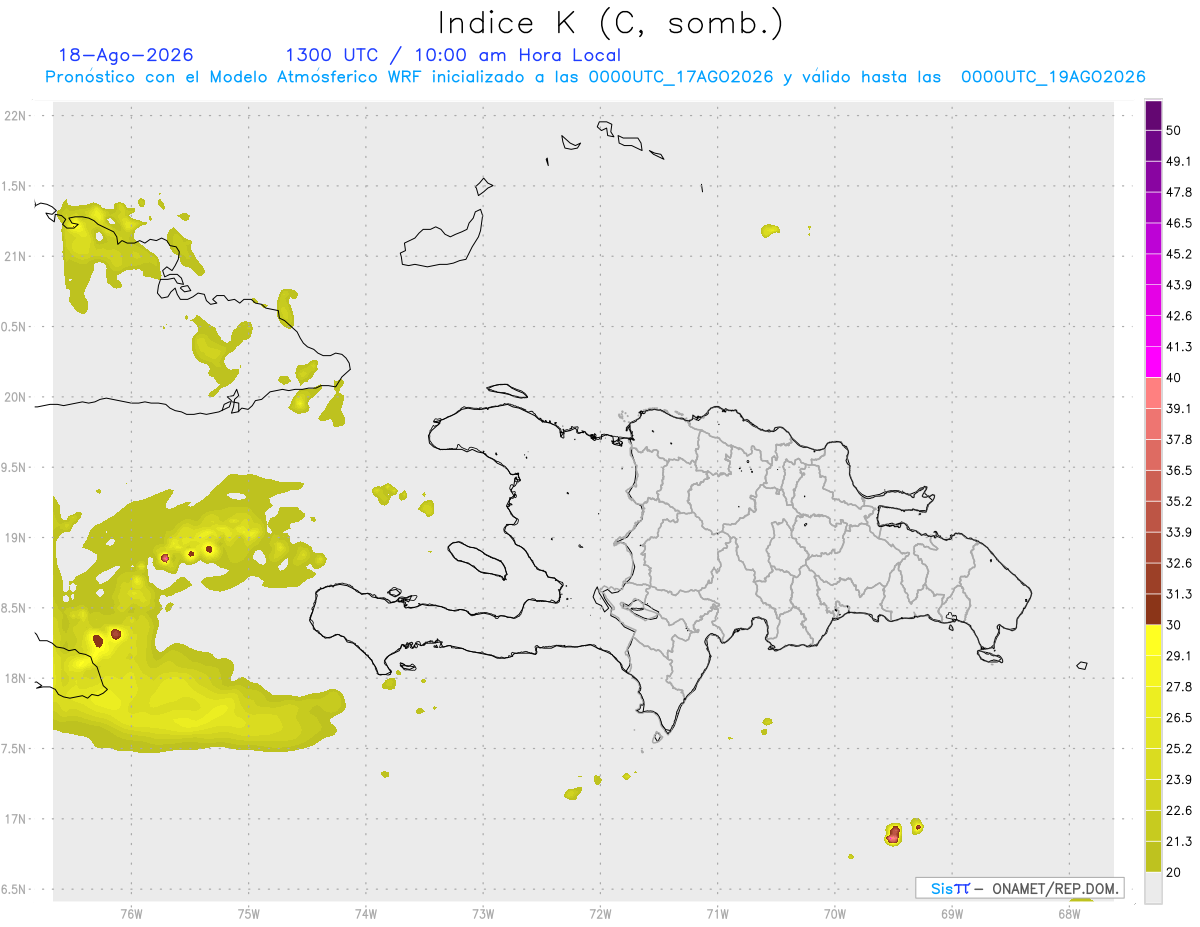Click the '0000UTC_19AGO2026' valid-until time
The width and height of the screenshot is (1200, 927).
tap(1053, 77)
